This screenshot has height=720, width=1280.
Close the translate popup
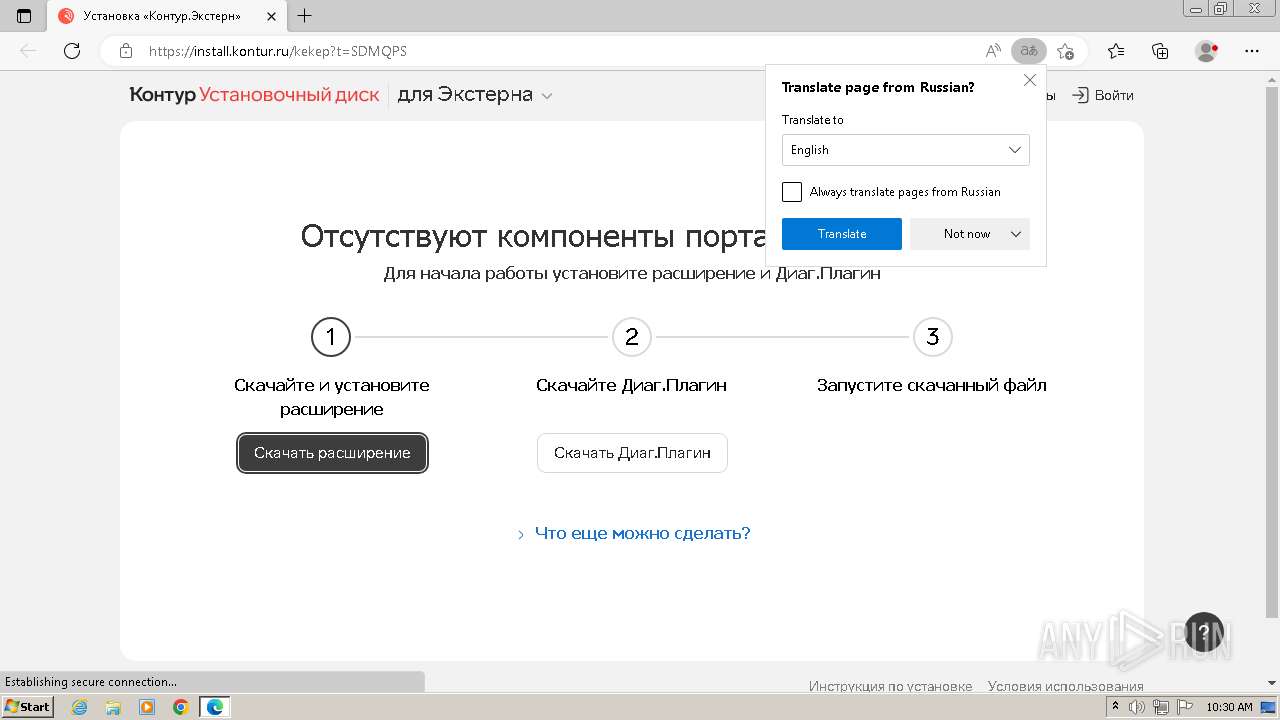(x=1030, y=80)
